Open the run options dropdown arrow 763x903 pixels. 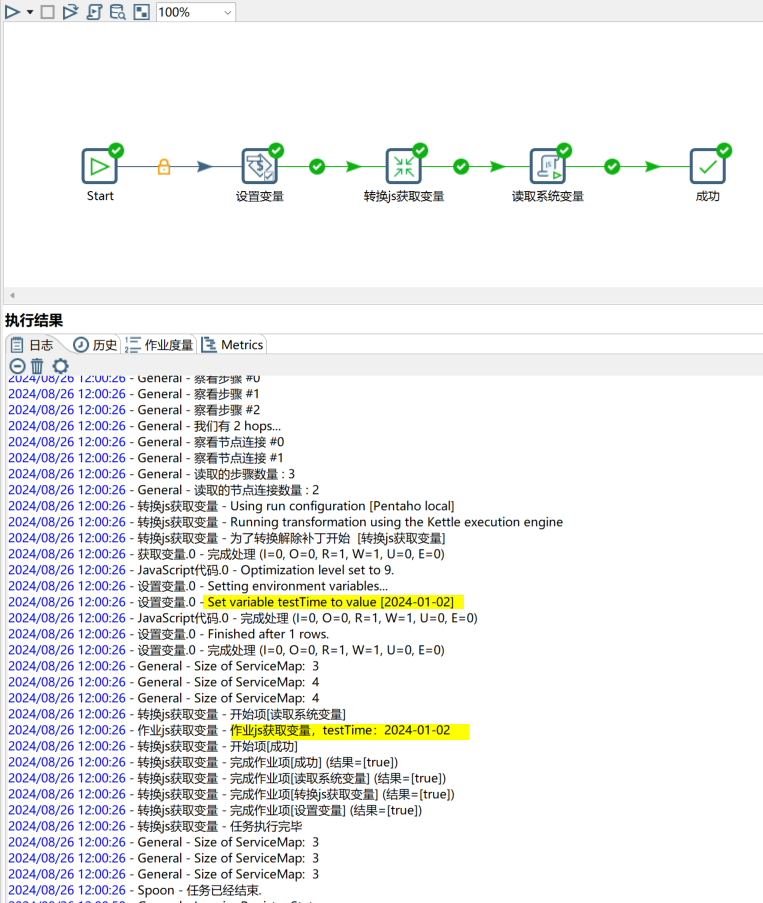[30, 12]
